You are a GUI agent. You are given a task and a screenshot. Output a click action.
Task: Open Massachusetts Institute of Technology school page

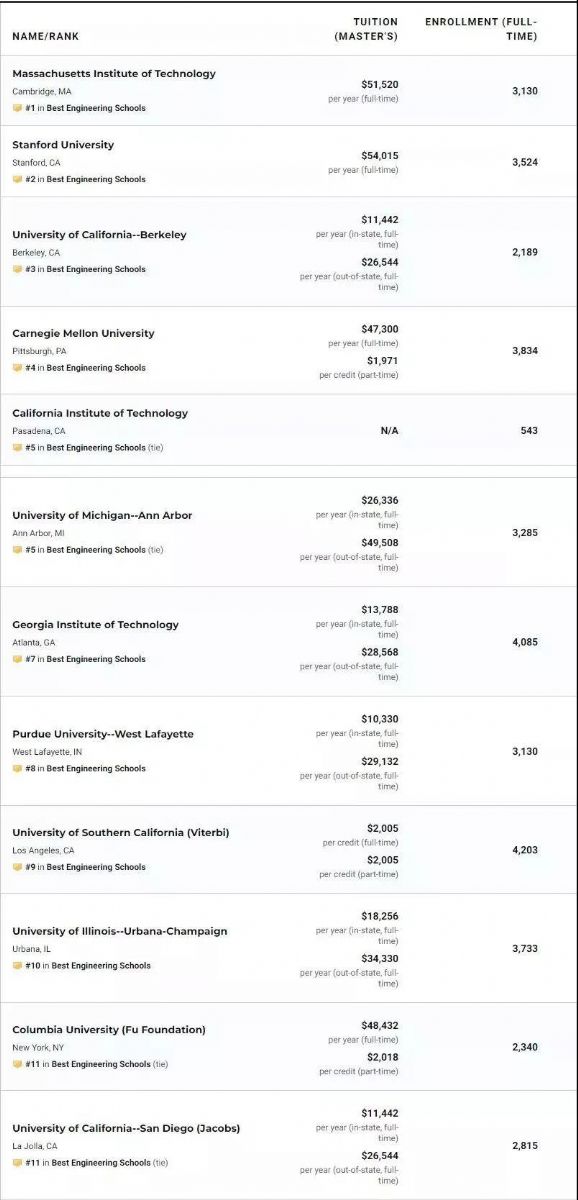tap(114, 74)
